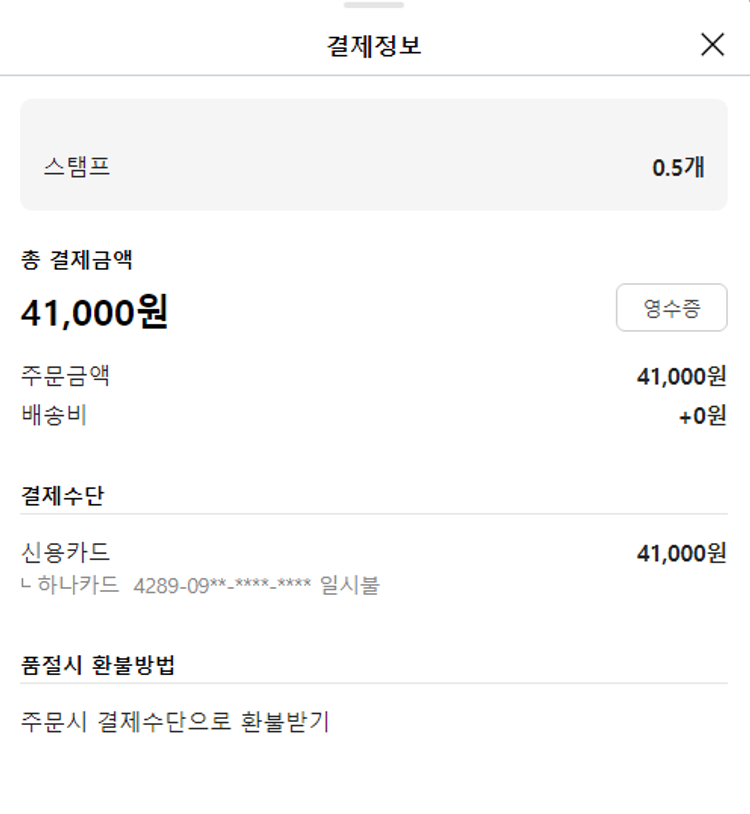Screen dimensions: 750x814
Task: Click the +0원 shipping fee value
Action: [702, 416]
